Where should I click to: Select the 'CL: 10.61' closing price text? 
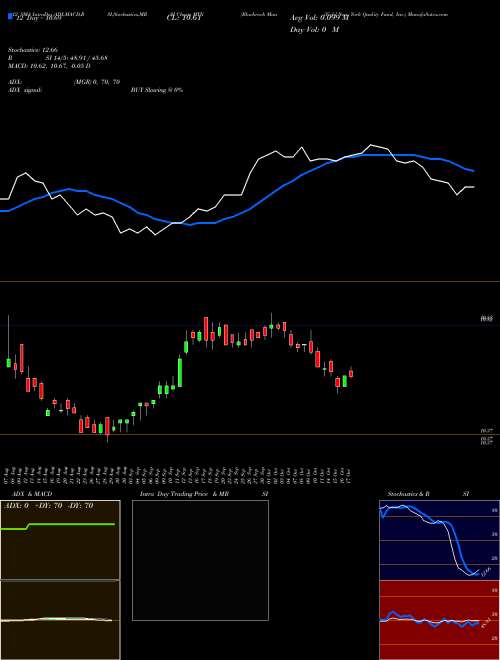pyautogui.click(x=184, y=18)
